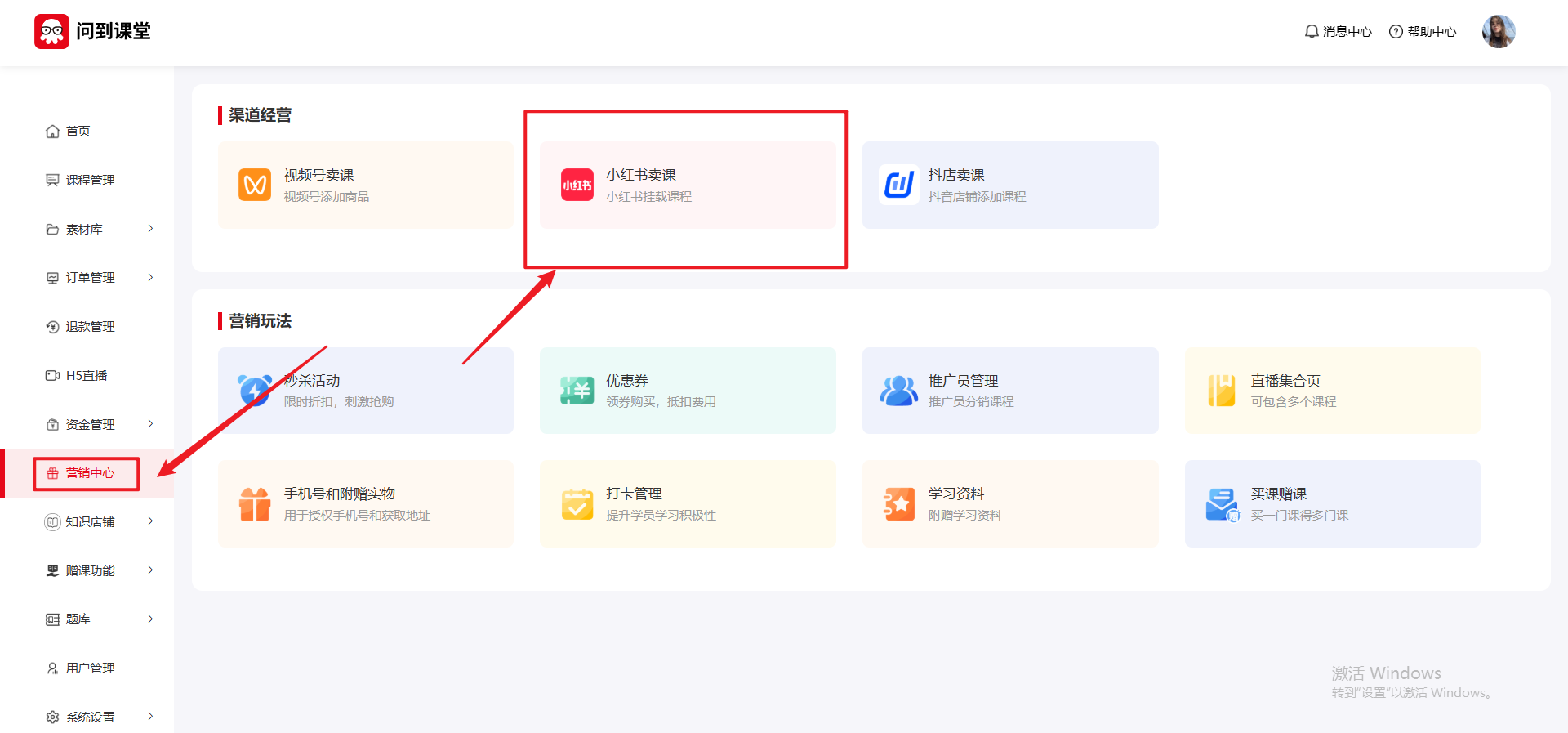Click the question mark icon for 帮助中心

point(1396,31)
